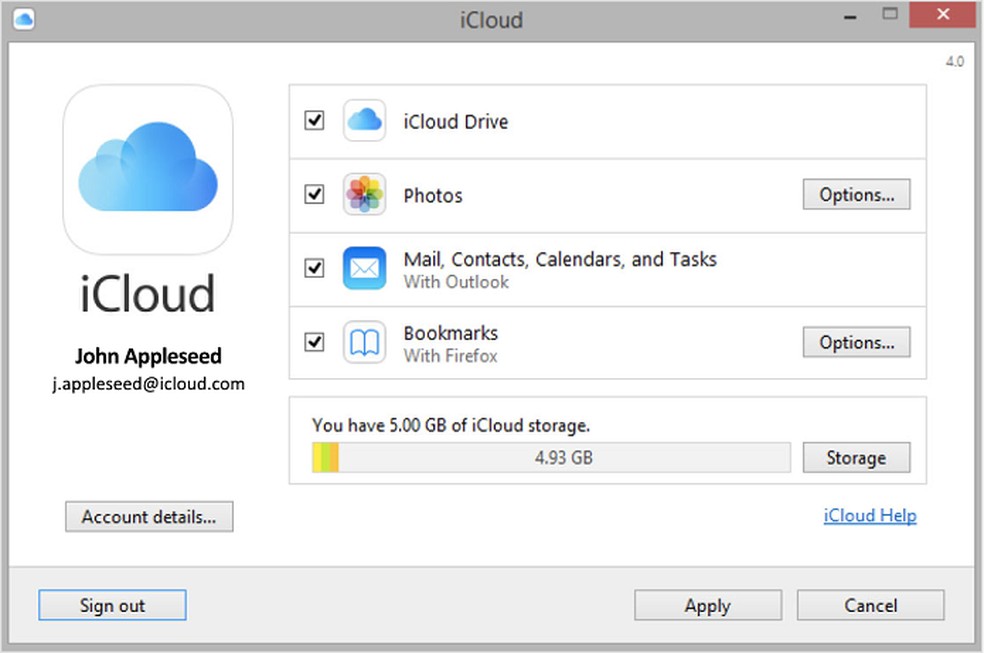The height and width of the screenshot is (653, 984).
Task: Click the Bookmarks open book icon
Action: (x=364, y=342)
